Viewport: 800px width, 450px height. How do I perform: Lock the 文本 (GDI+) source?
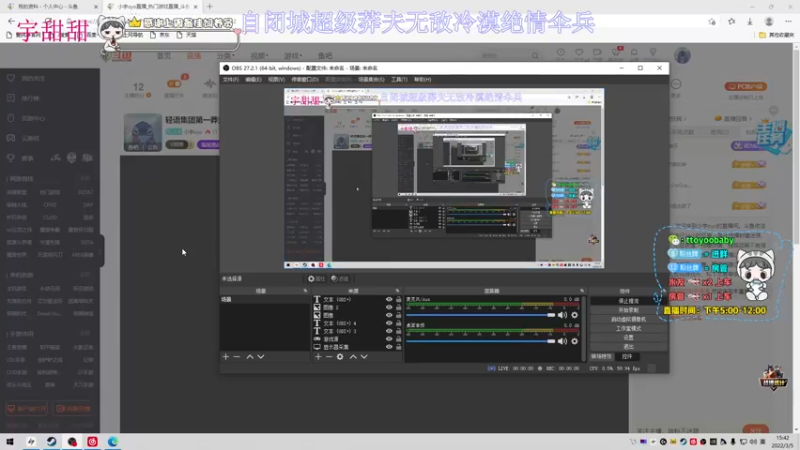point(398,299)
